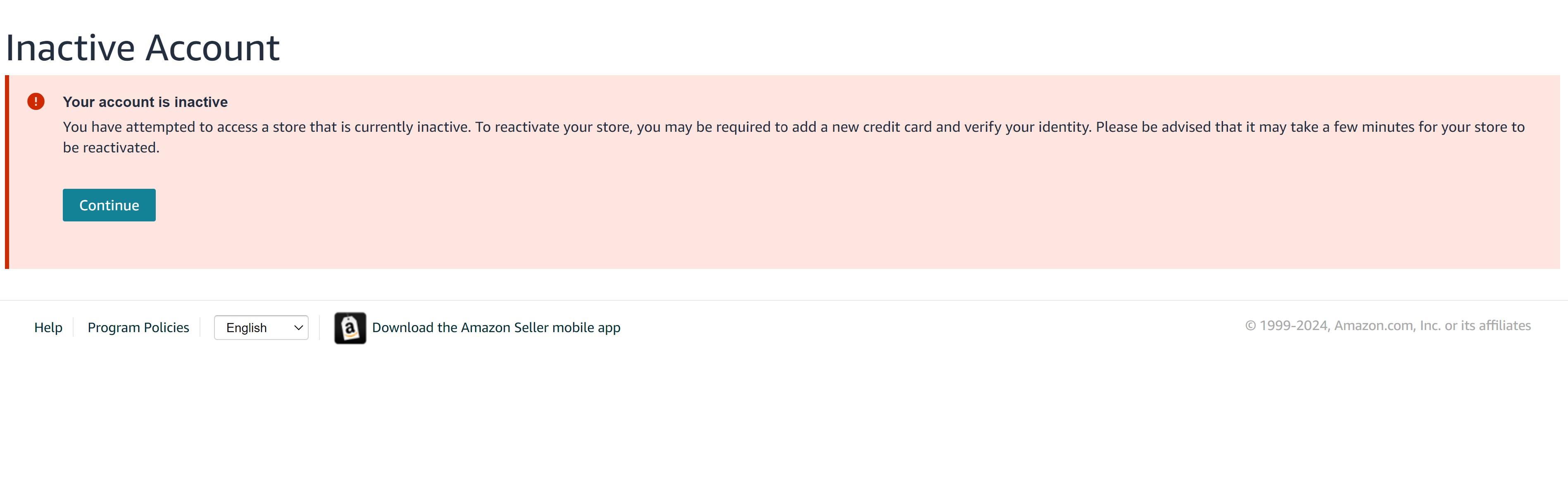Select the bold 'Your account is inactive' title
The height and width of the screenshot is (480, 1568).
[145, 102]
